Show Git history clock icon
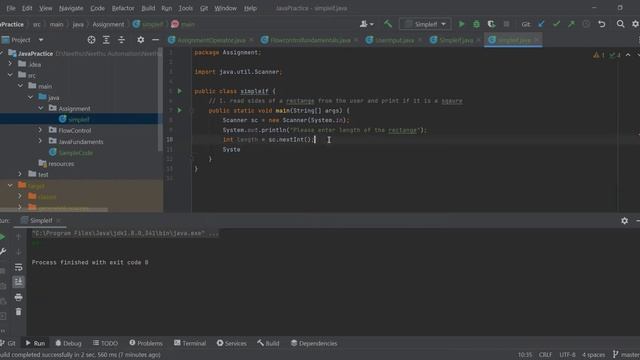The width and height of the screenshot is (640, 360). point(587,24)
